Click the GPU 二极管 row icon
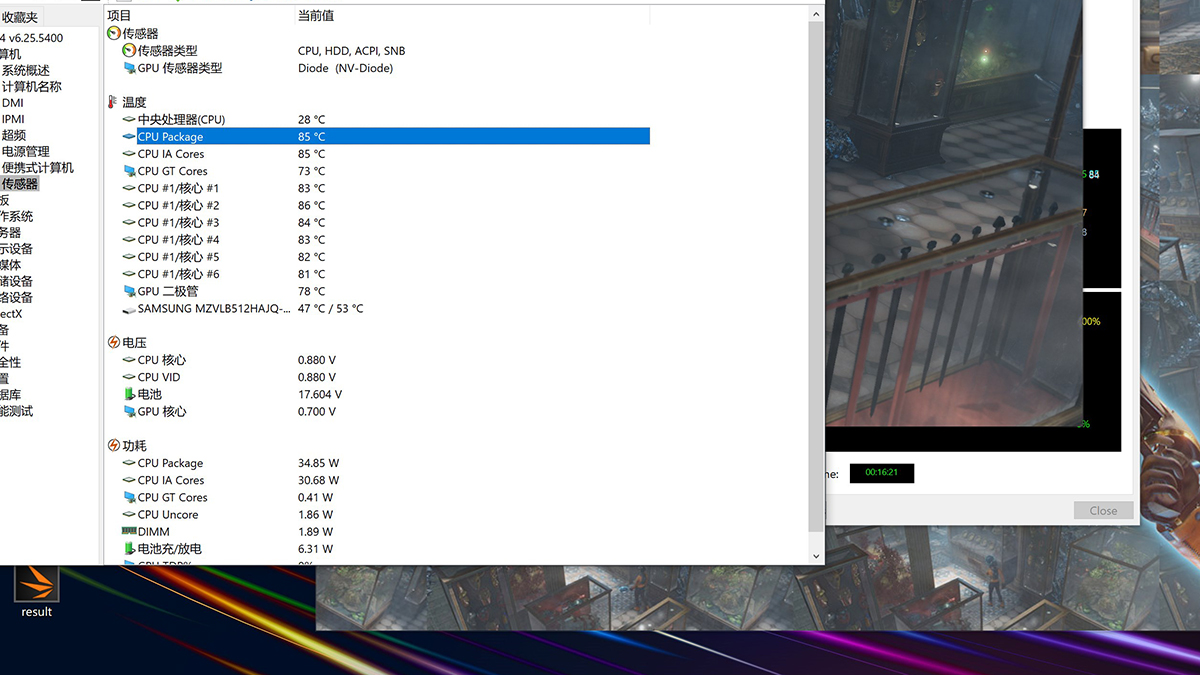Viewport: 1200px width, 675px height. [x=129, y=291]
